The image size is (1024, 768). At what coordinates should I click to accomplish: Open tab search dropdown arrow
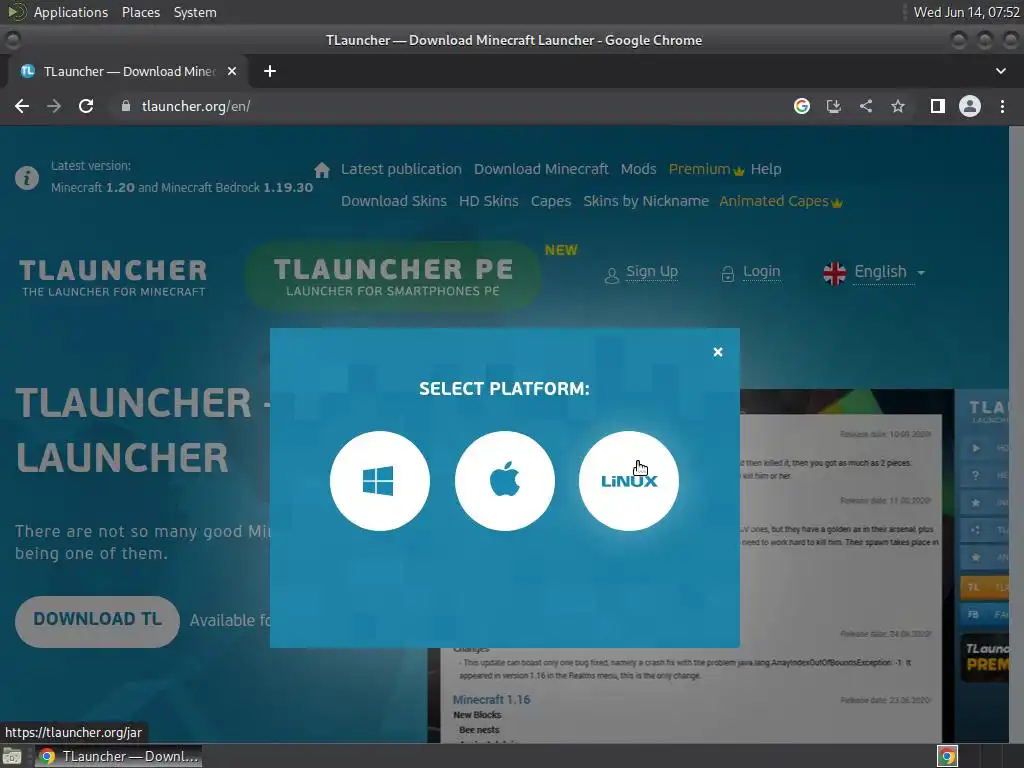pos(1000,71)
